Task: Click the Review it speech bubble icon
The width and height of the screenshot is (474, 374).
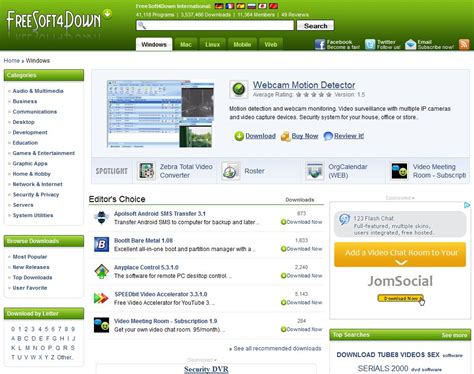Action: point(328,136)
